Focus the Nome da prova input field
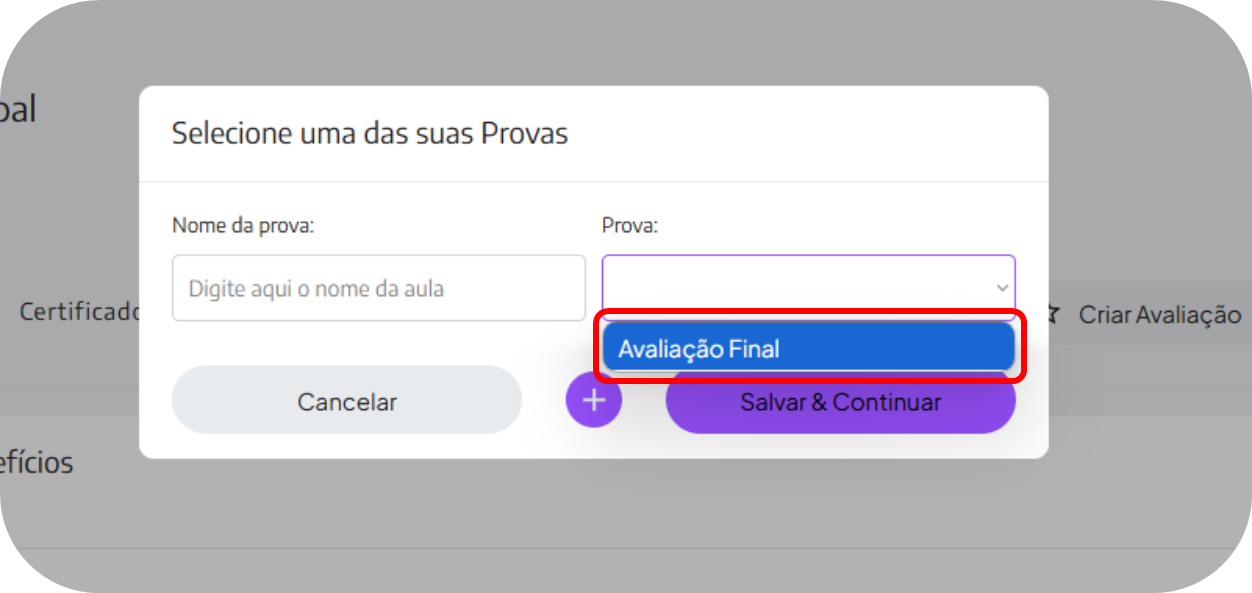 point(378,288)
